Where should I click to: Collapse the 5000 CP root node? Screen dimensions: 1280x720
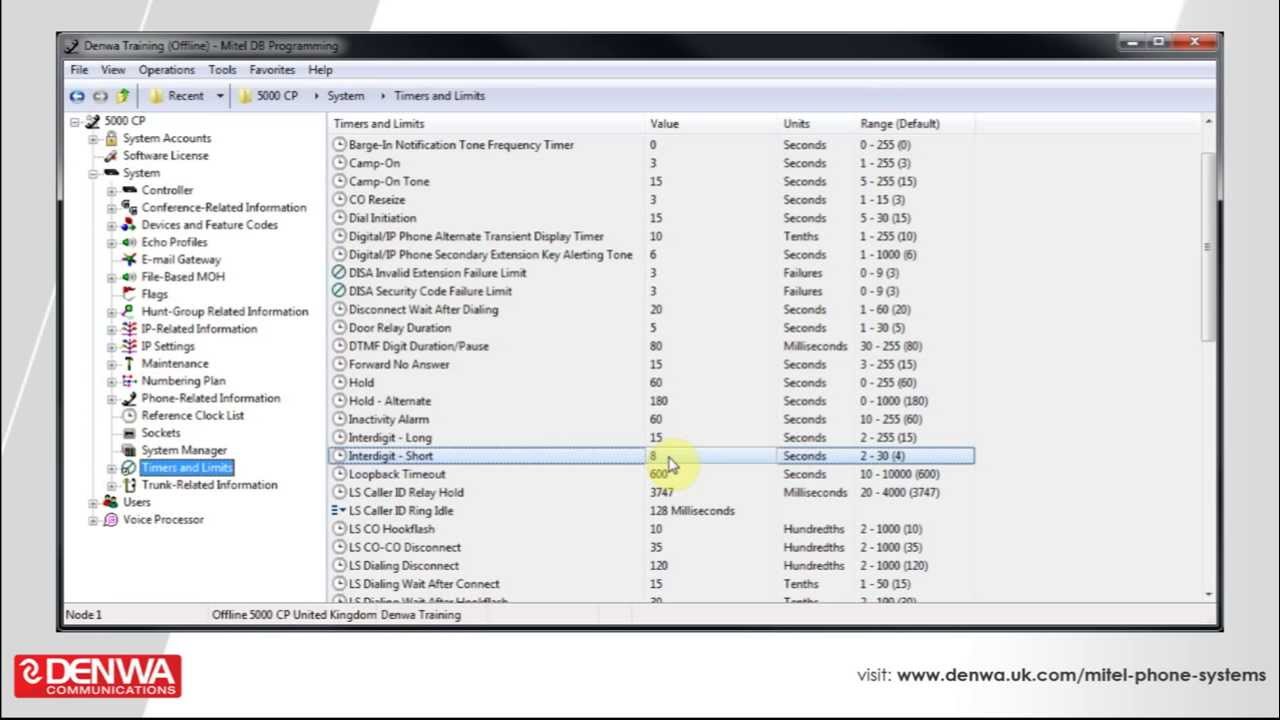pos(74,121)
